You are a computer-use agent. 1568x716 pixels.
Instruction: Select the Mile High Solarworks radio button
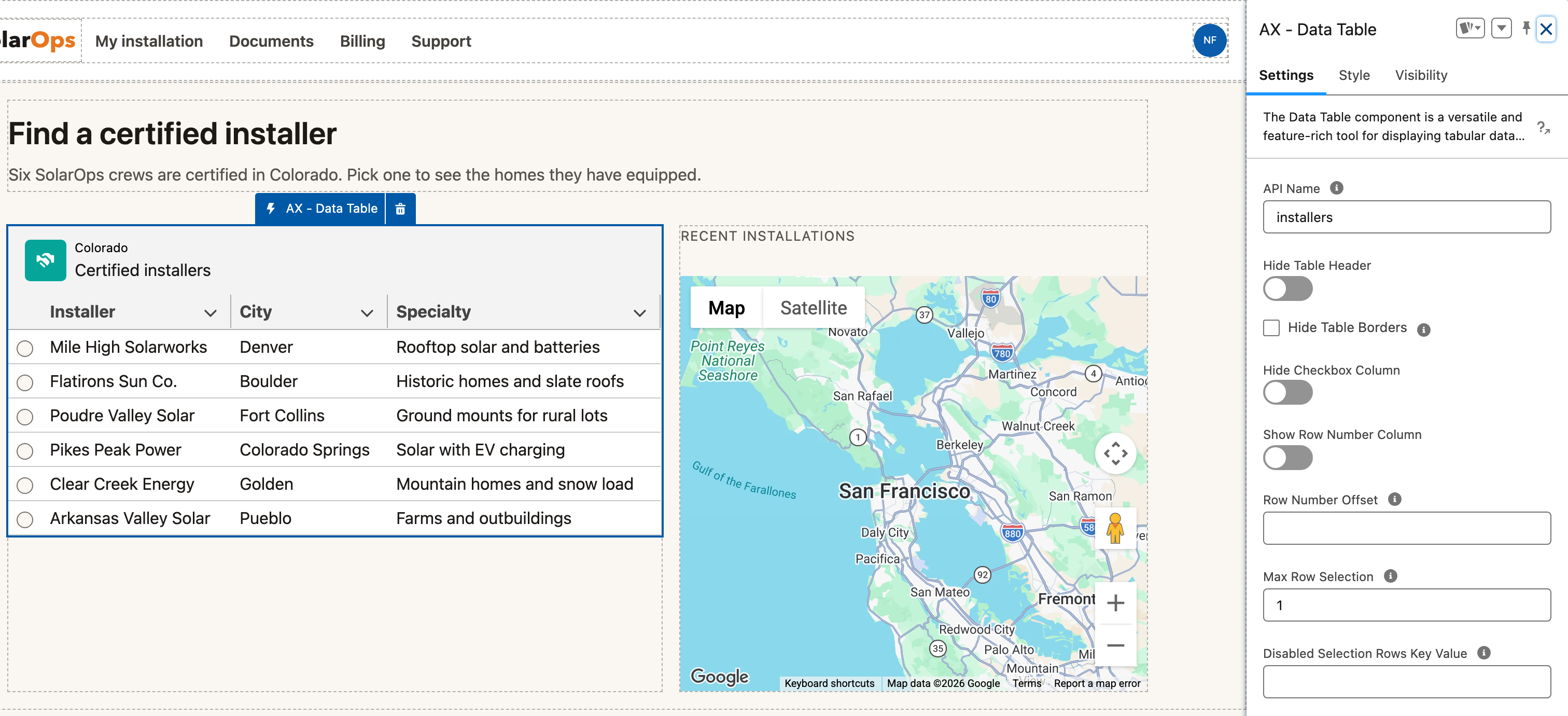pos(25,348)
